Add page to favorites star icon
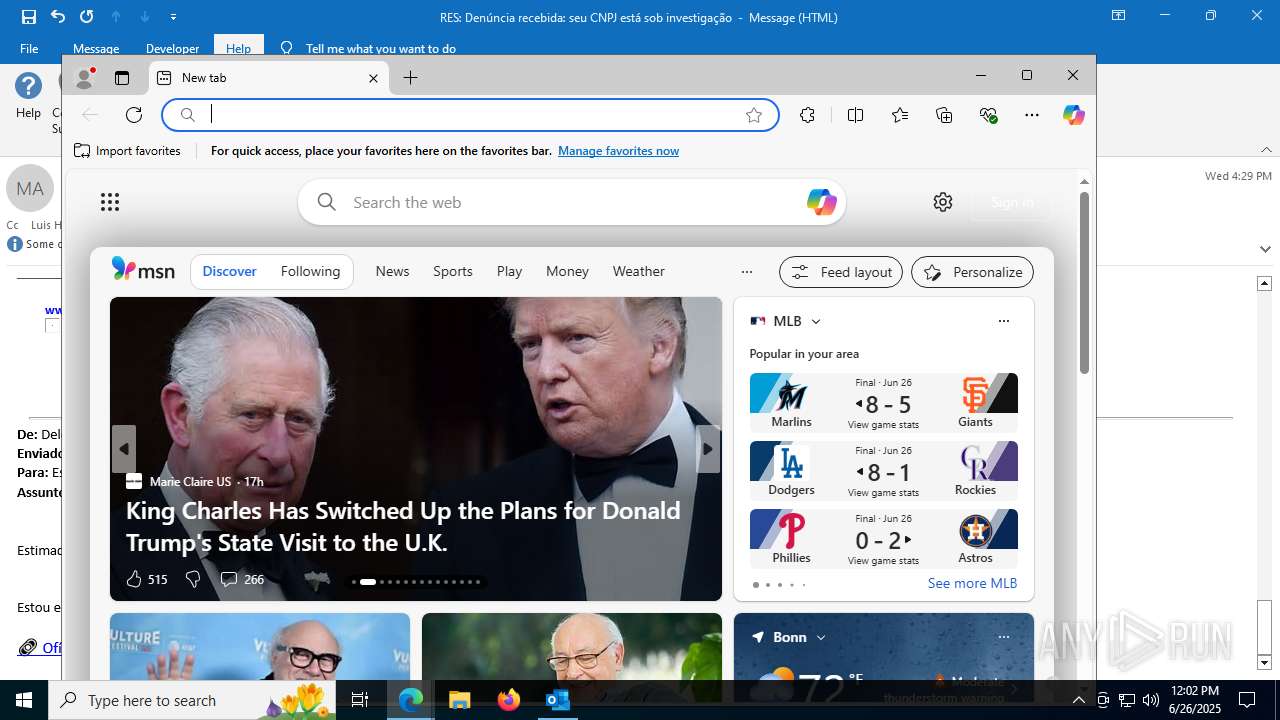Viewport: 1280px width, 720px height. coord(754,115)
